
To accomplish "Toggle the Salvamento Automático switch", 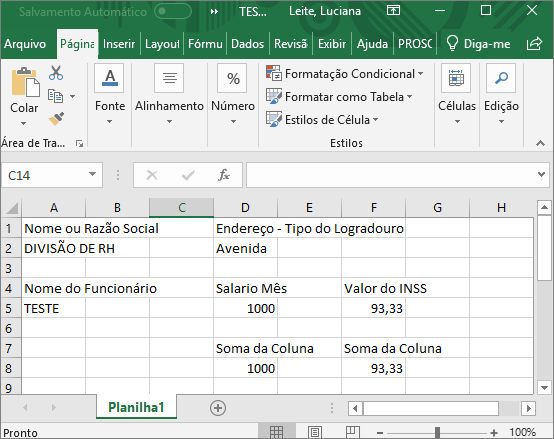I will [173, 11].
